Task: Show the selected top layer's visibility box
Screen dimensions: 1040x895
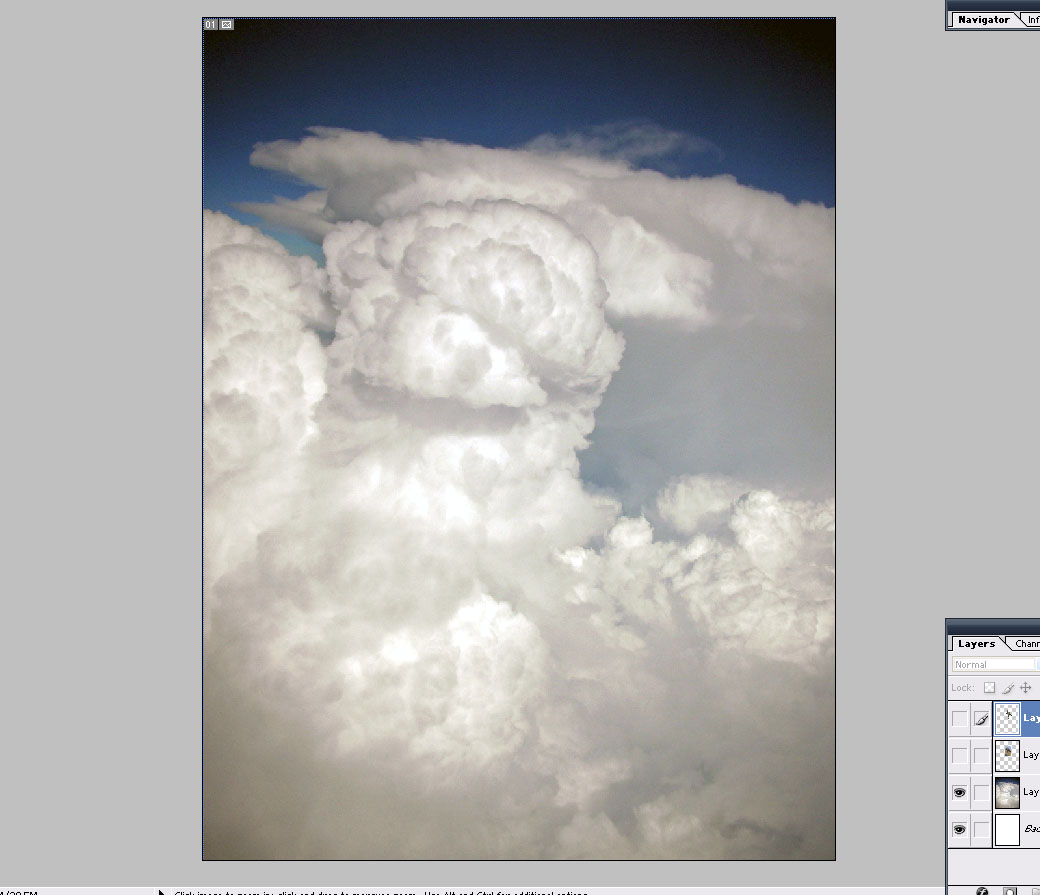Action: pos(959,718)
